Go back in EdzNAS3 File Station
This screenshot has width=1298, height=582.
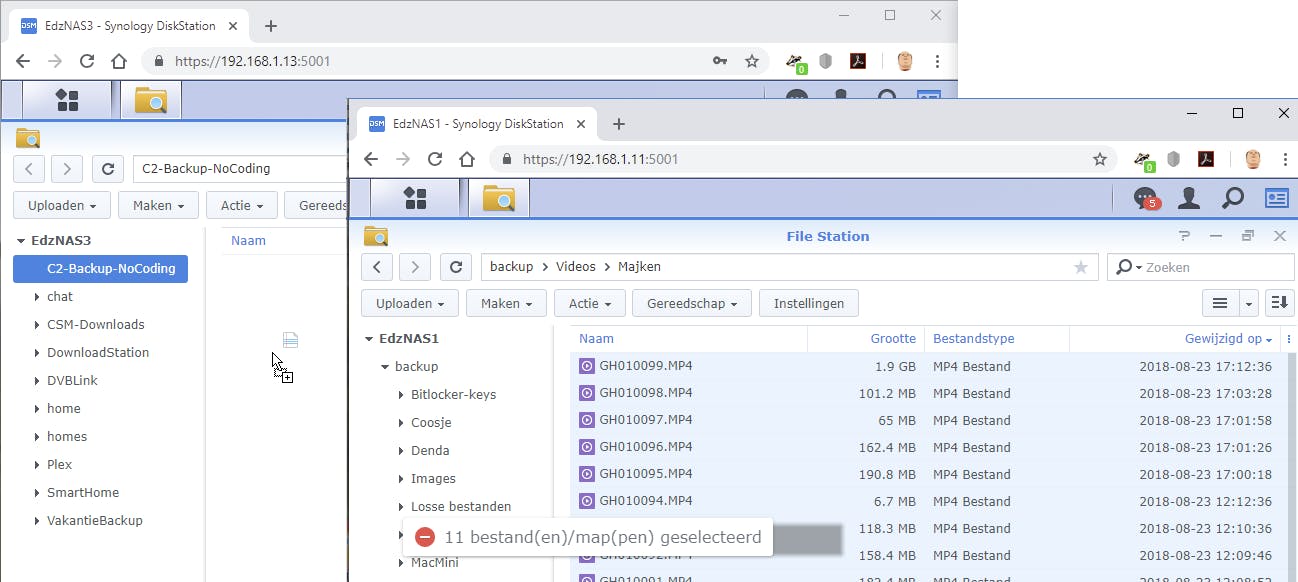29,169
